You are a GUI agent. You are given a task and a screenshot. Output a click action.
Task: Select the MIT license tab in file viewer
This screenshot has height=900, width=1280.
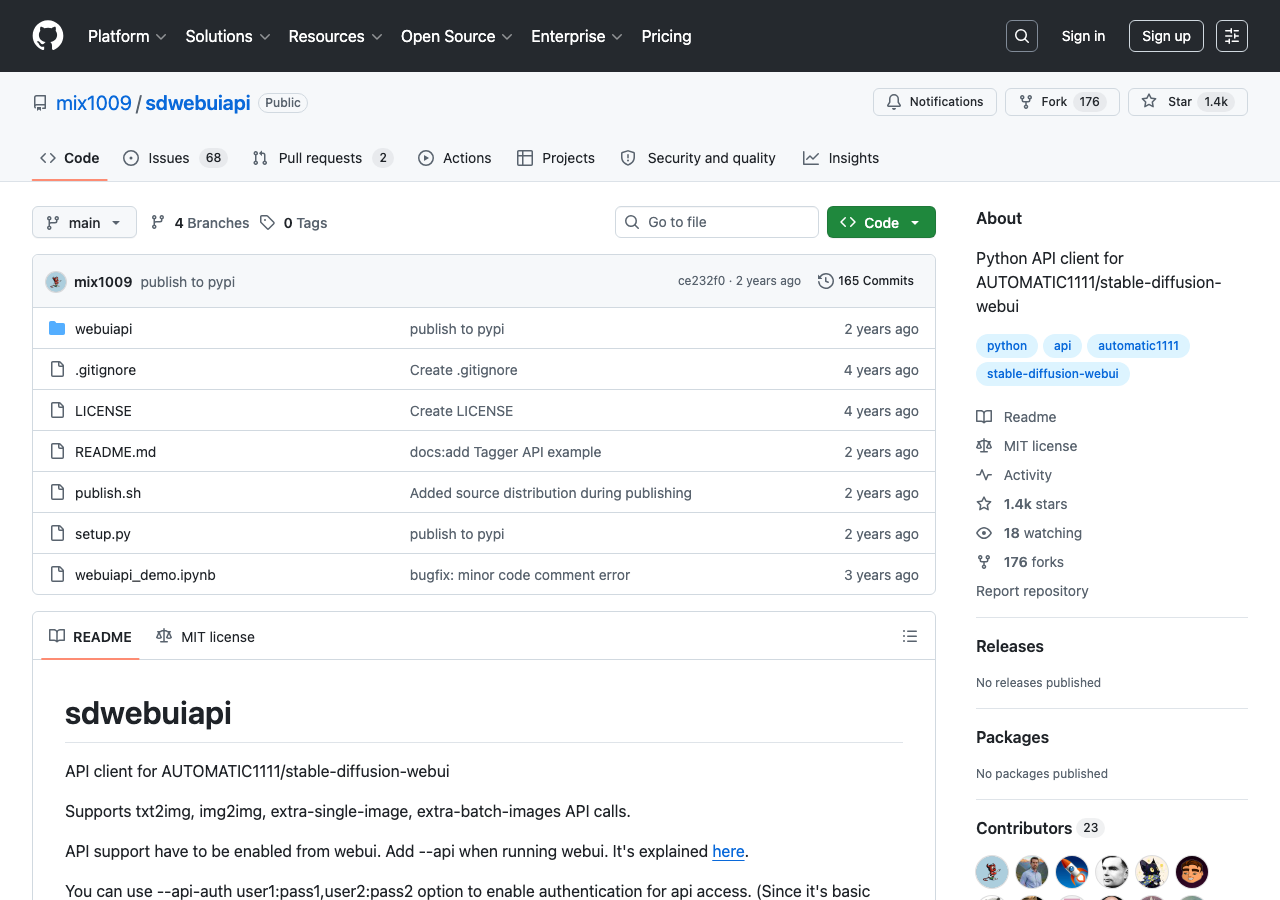(205, 637)
